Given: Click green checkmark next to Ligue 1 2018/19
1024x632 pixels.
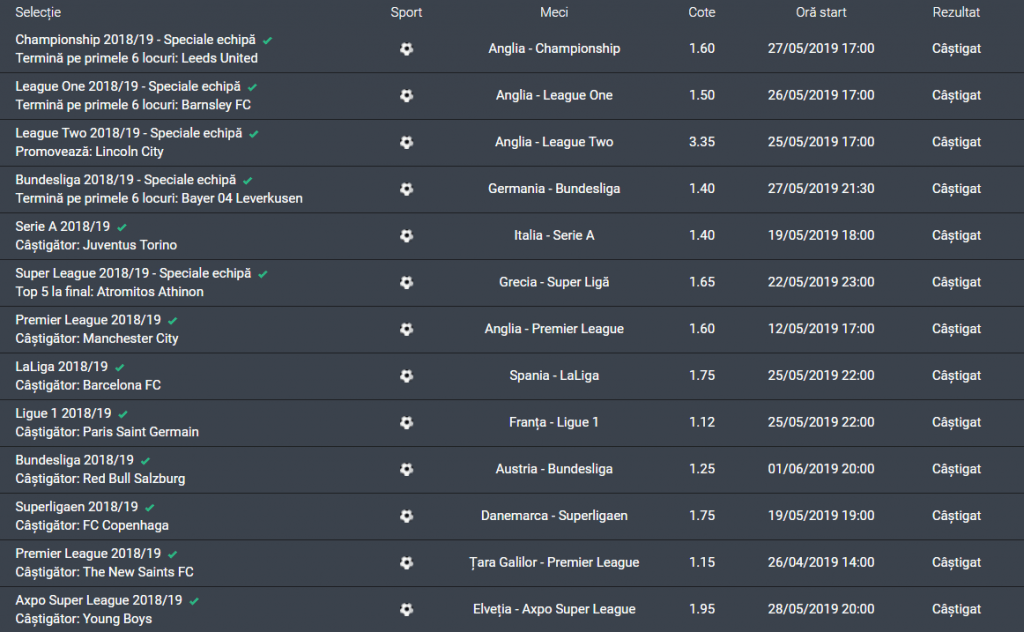Looking at the screenshot, I should [x=123, y=414].
